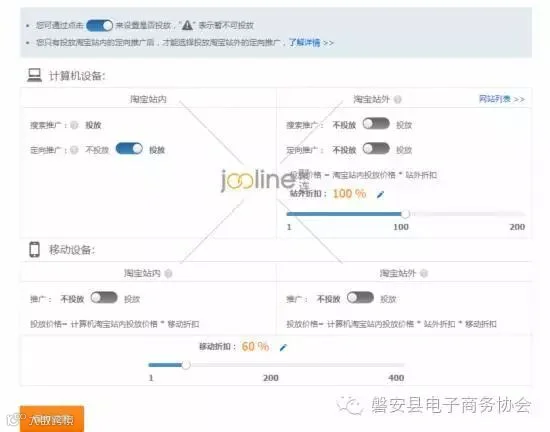
Task: Click the 移动折扣 slider handle
Action: pyautogui.click(x=186, y=365)
